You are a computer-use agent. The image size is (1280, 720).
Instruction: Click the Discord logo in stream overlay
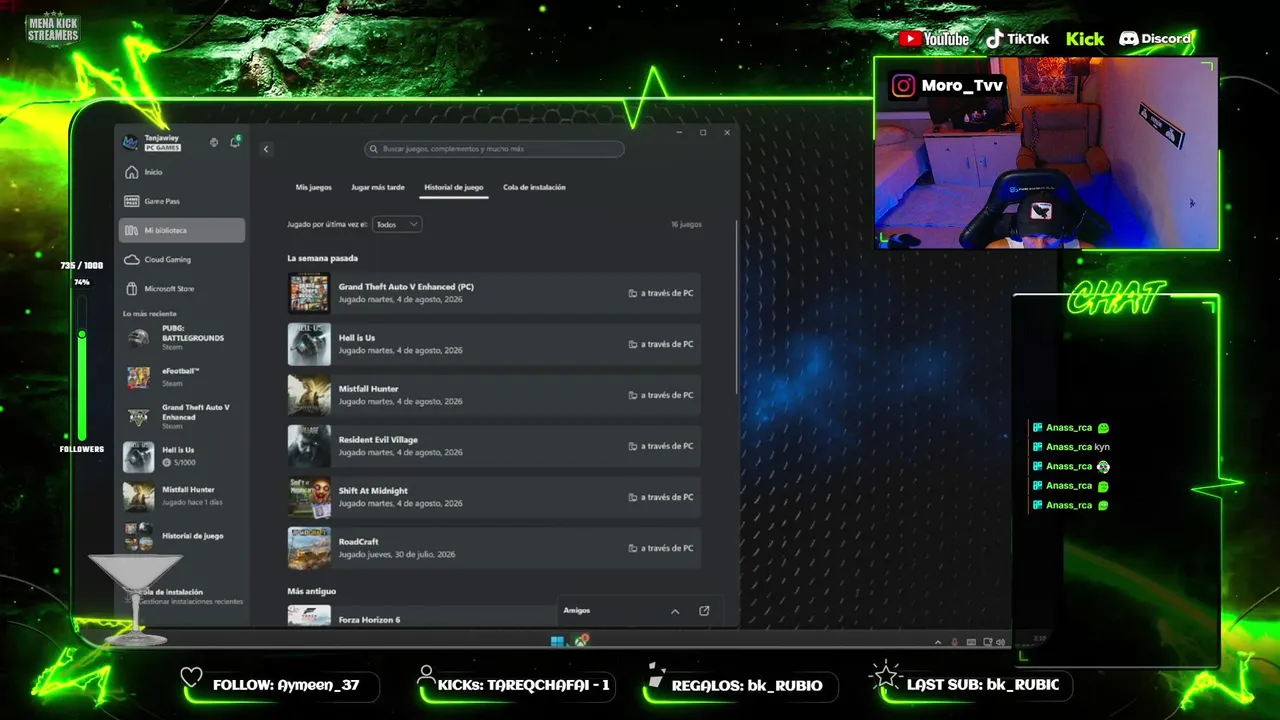pyautogui.click(x=1155, y=39)
